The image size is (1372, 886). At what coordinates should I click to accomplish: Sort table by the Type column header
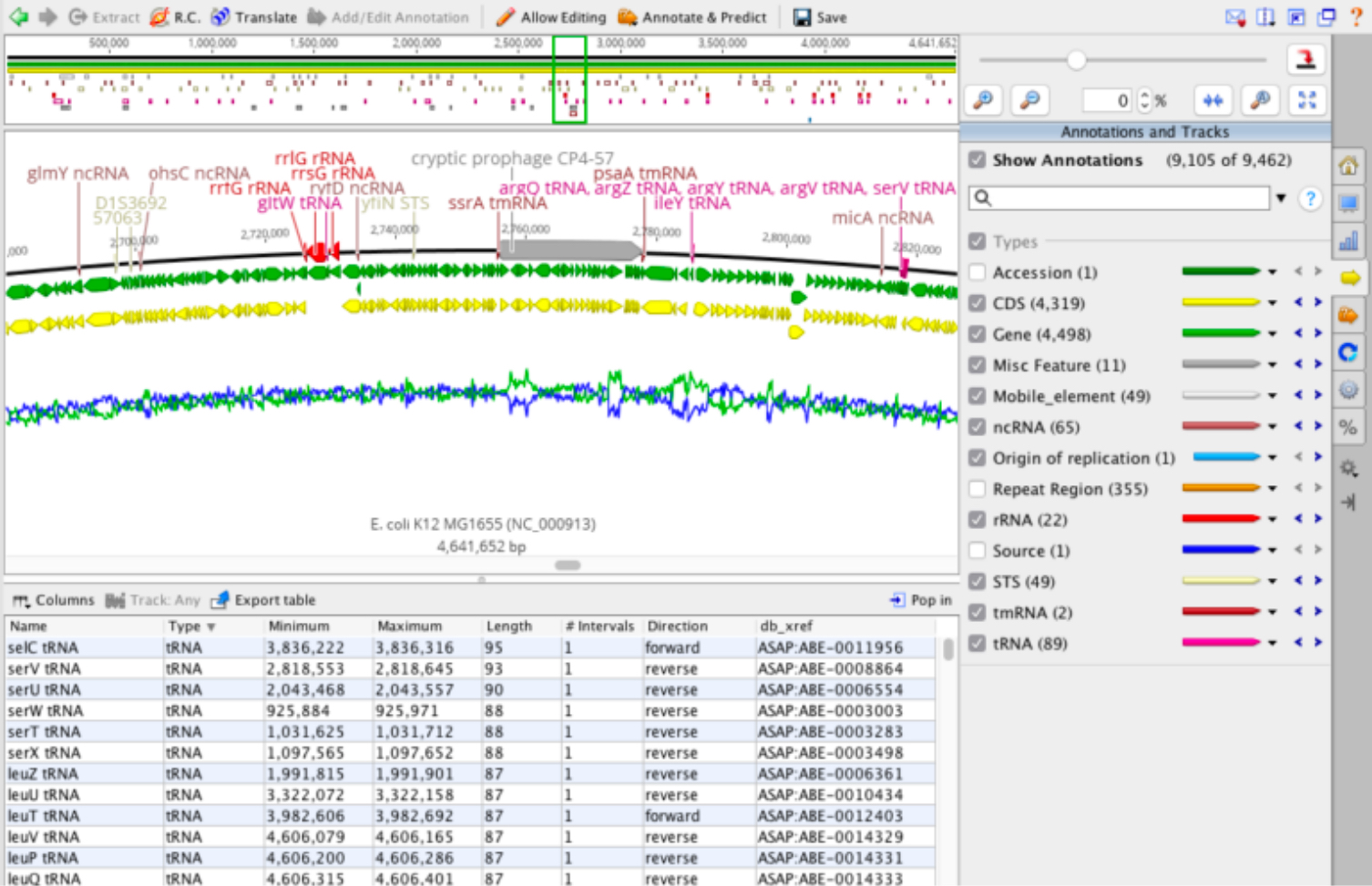tap(185, 626)
